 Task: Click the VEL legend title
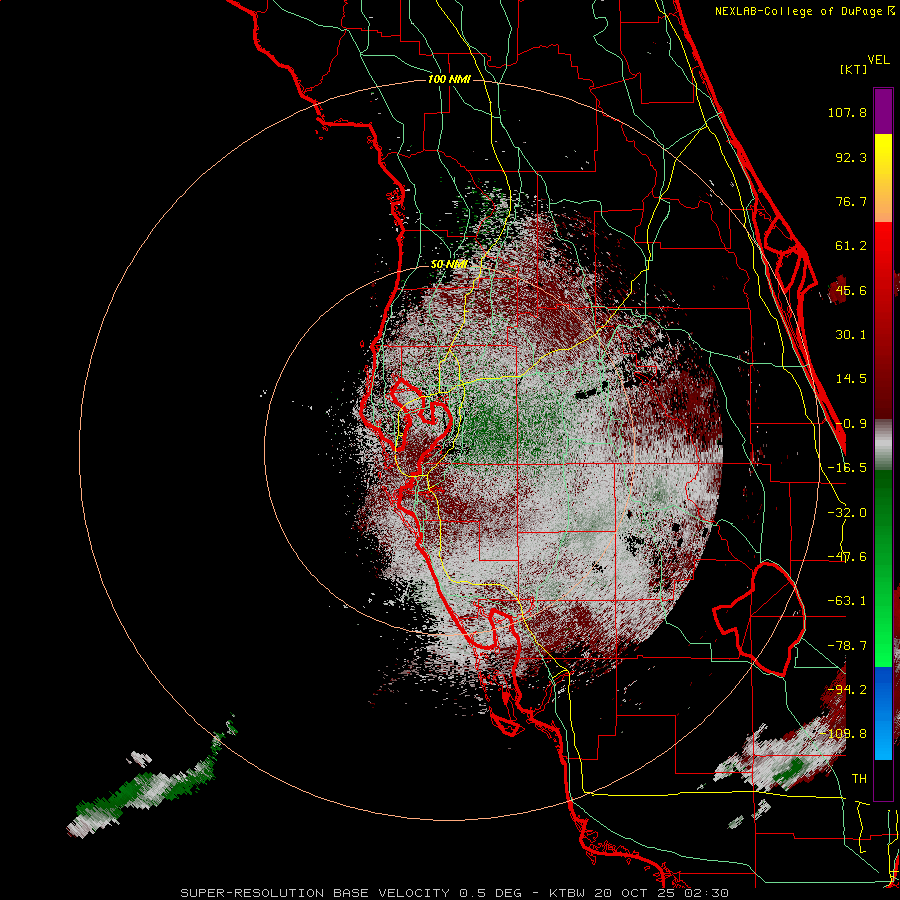(878, 60)
